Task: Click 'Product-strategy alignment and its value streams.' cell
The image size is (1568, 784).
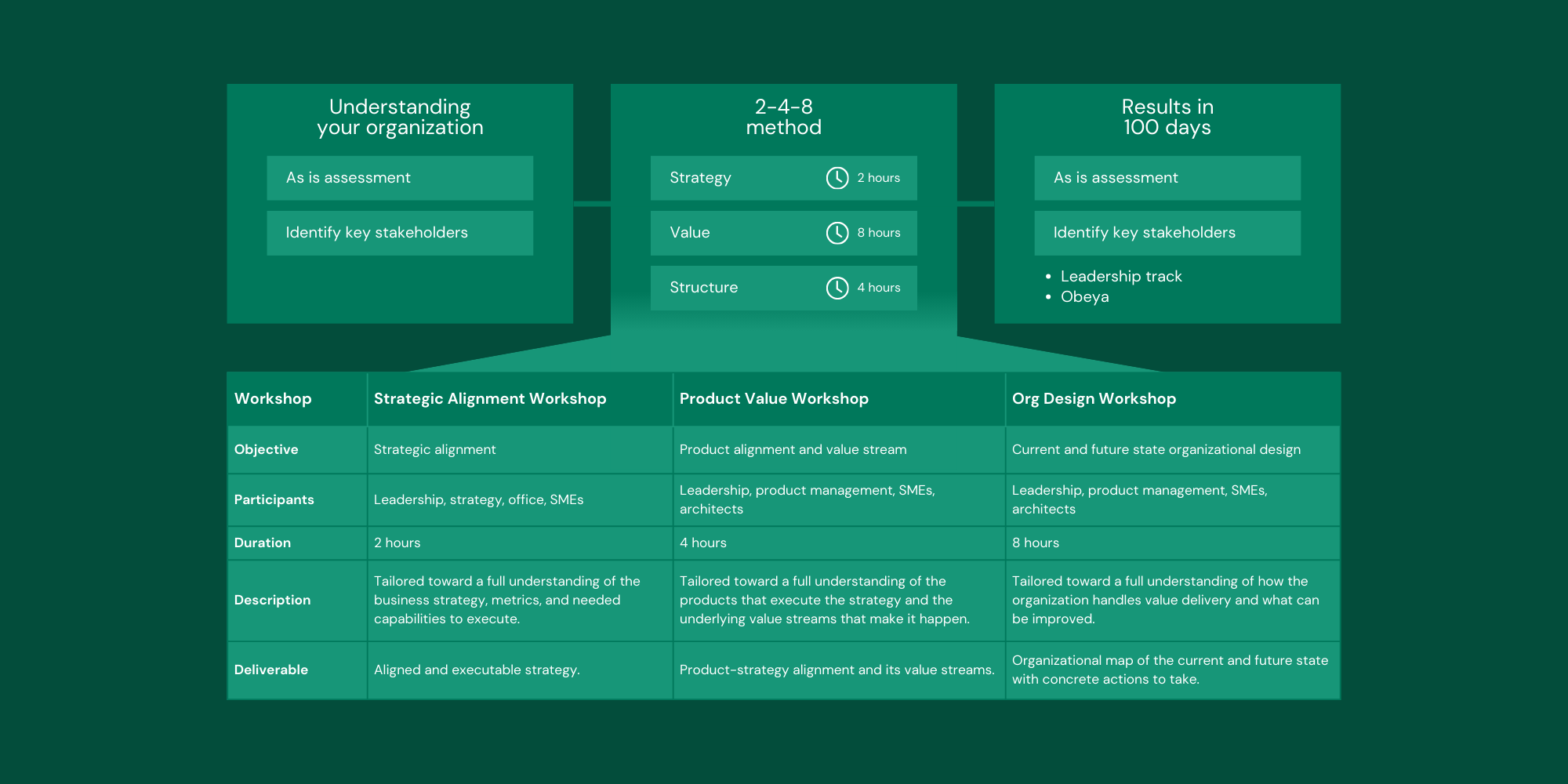Action: coord(839,670)
